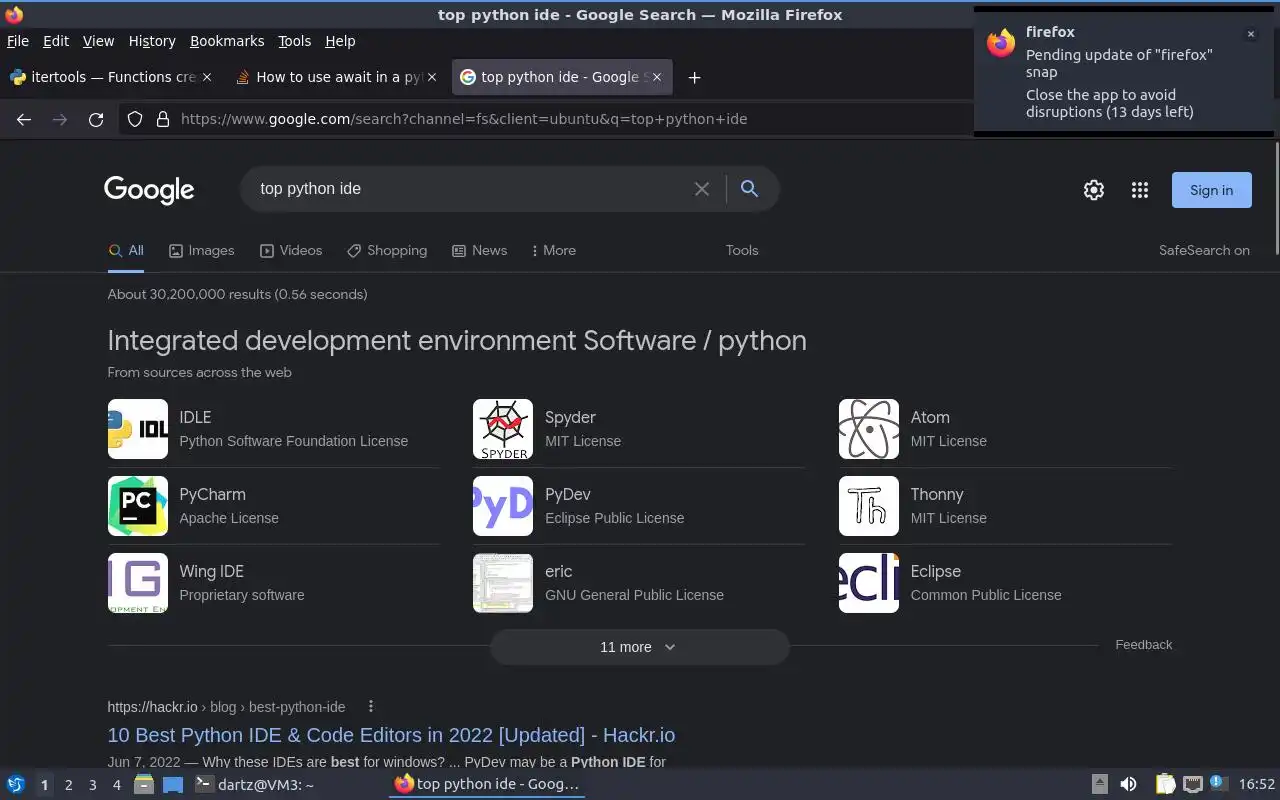Viewport: 1280px width, 800px height.
Task: View site security padlock information
Action: [163, 119]
